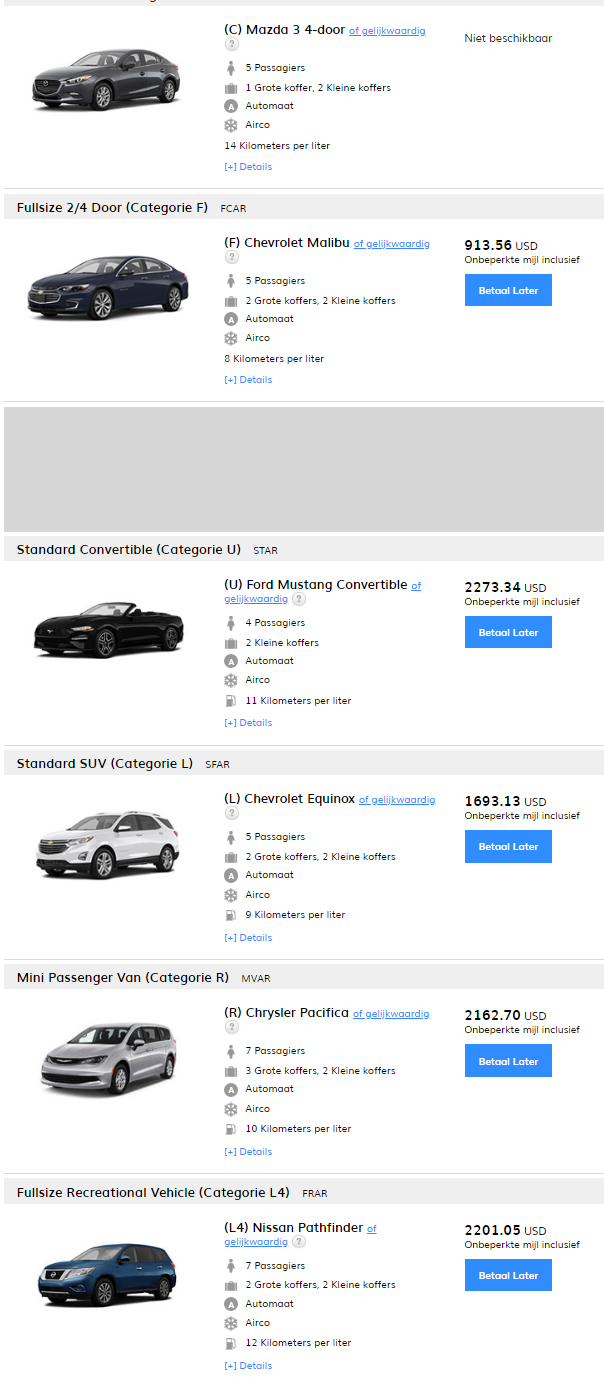Viewport: 604px width, 1380px height.
Task: Open 'of gelijkwaardig' link beside Chevrolet Equinox
Action: 397,800
